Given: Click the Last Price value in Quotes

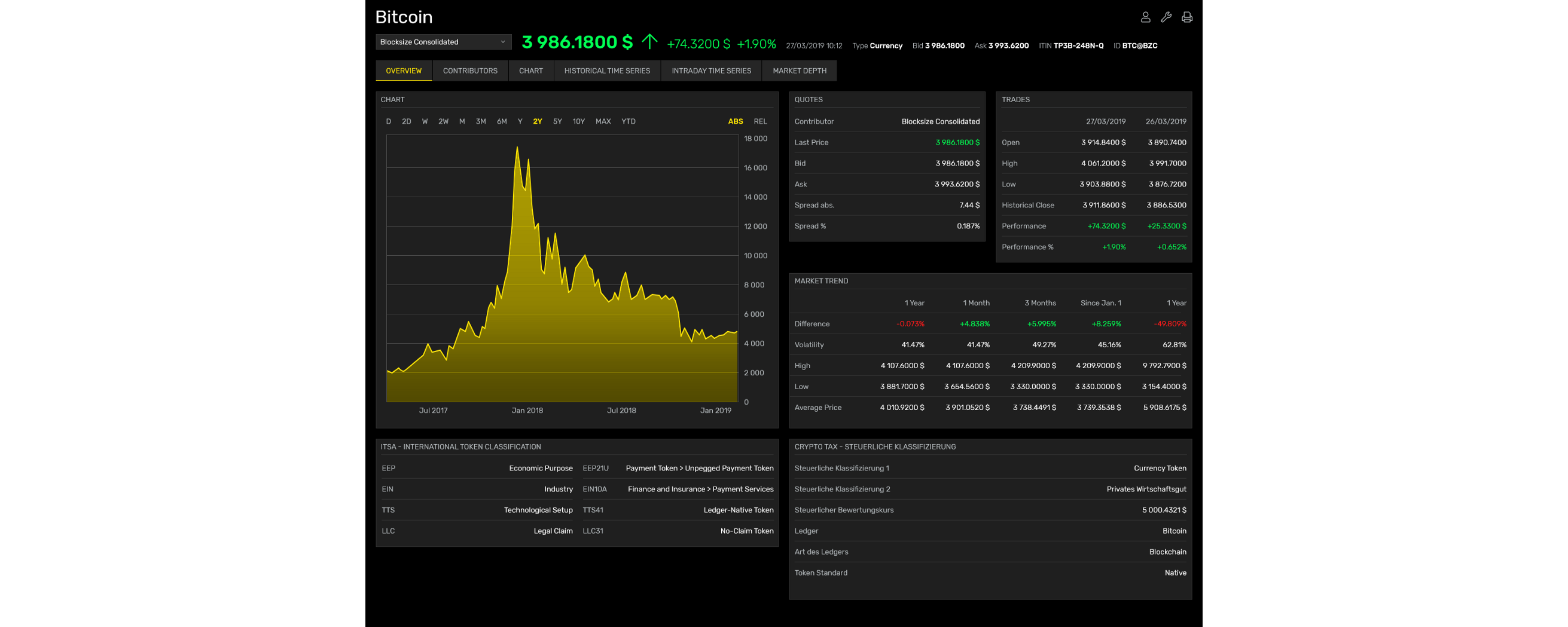Looking at the screenshot, I should [957, 142].
